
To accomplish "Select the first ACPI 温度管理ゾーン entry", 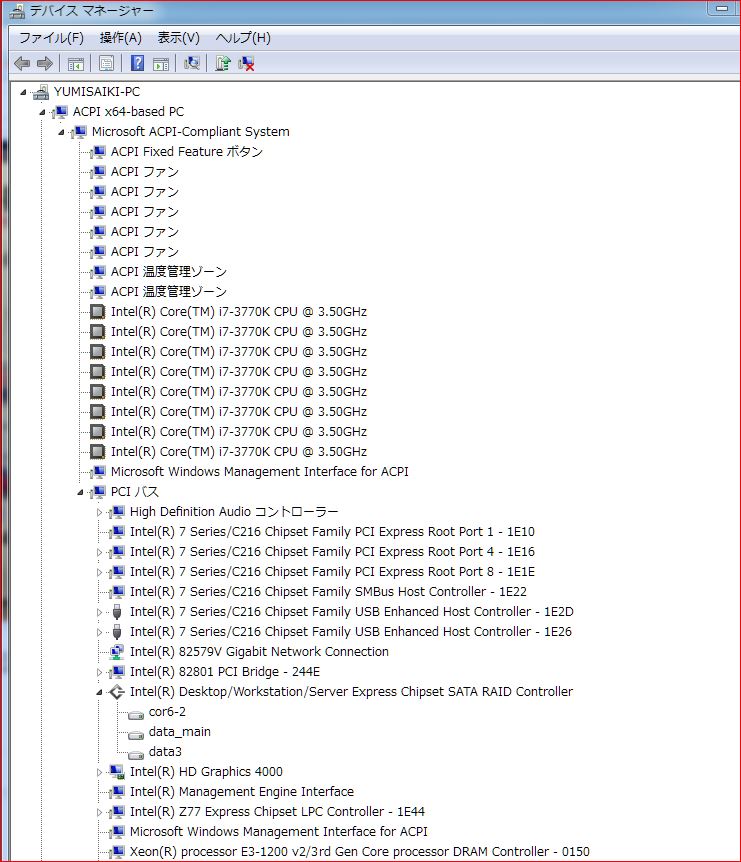I will point(169,272).
